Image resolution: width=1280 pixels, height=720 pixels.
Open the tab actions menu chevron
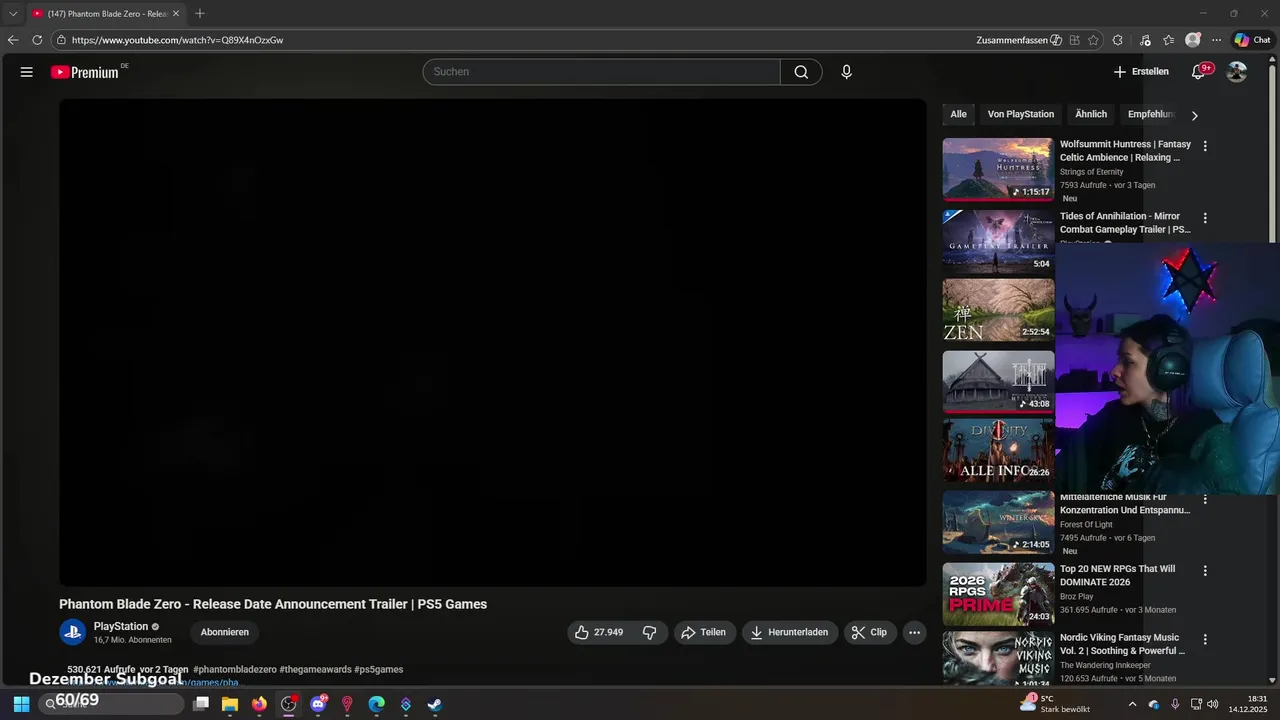pyautogui.click(x=13, y=13)
